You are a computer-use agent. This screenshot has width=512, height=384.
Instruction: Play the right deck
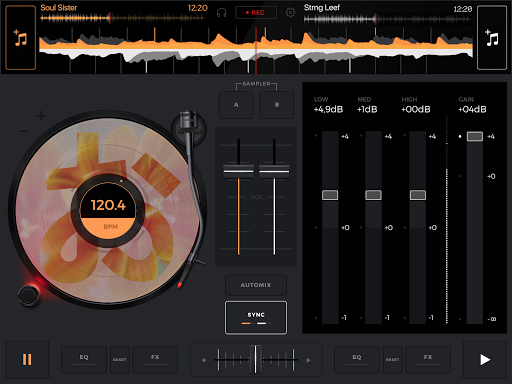[x=485, y=359]
